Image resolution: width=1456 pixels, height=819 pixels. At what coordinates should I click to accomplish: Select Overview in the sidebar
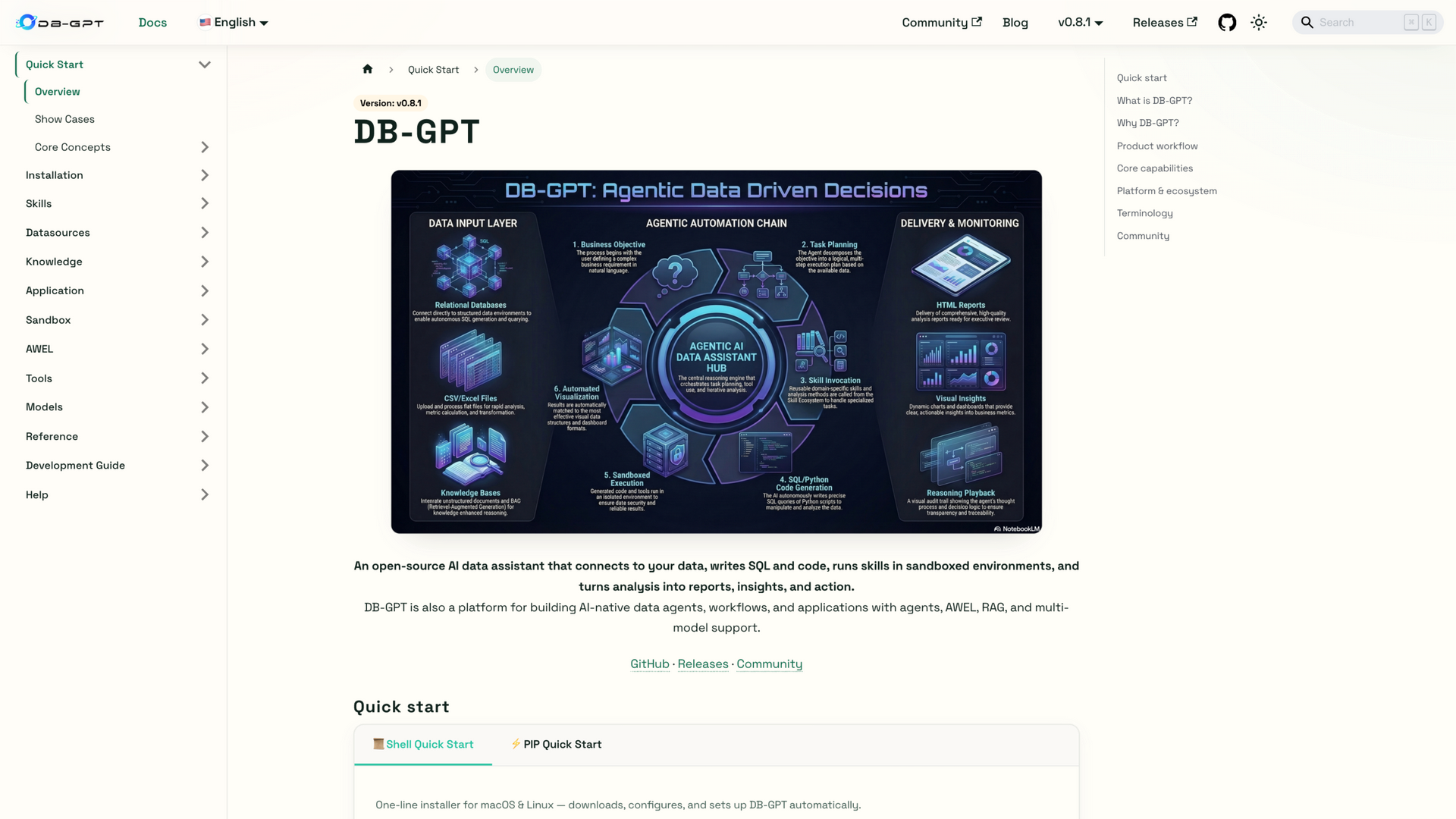(57, 92)
